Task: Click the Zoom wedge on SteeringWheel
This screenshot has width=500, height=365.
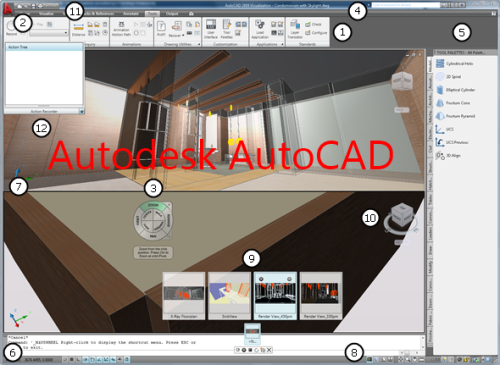Action: tap(153, 206)
